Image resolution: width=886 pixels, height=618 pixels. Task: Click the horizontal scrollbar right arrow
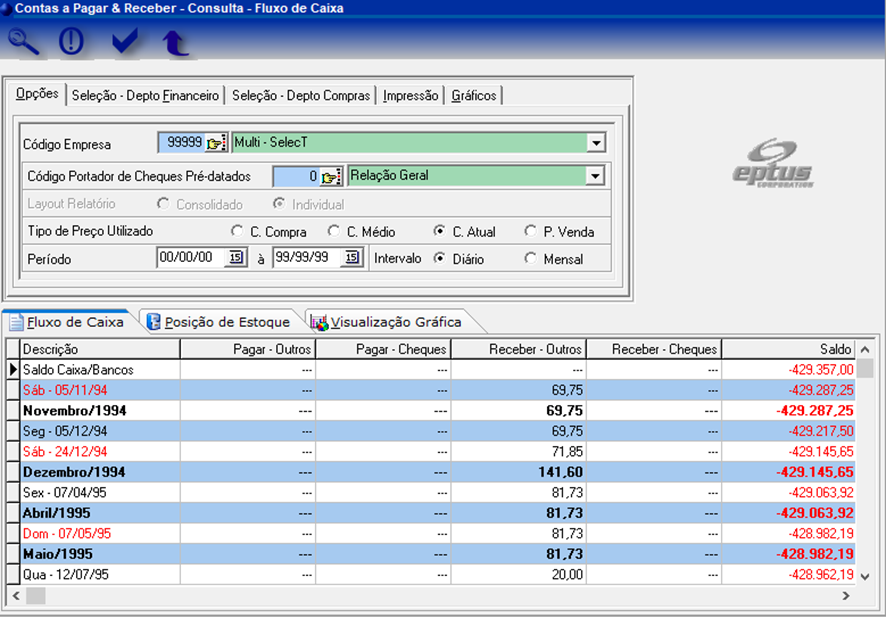tap(846, 595)
